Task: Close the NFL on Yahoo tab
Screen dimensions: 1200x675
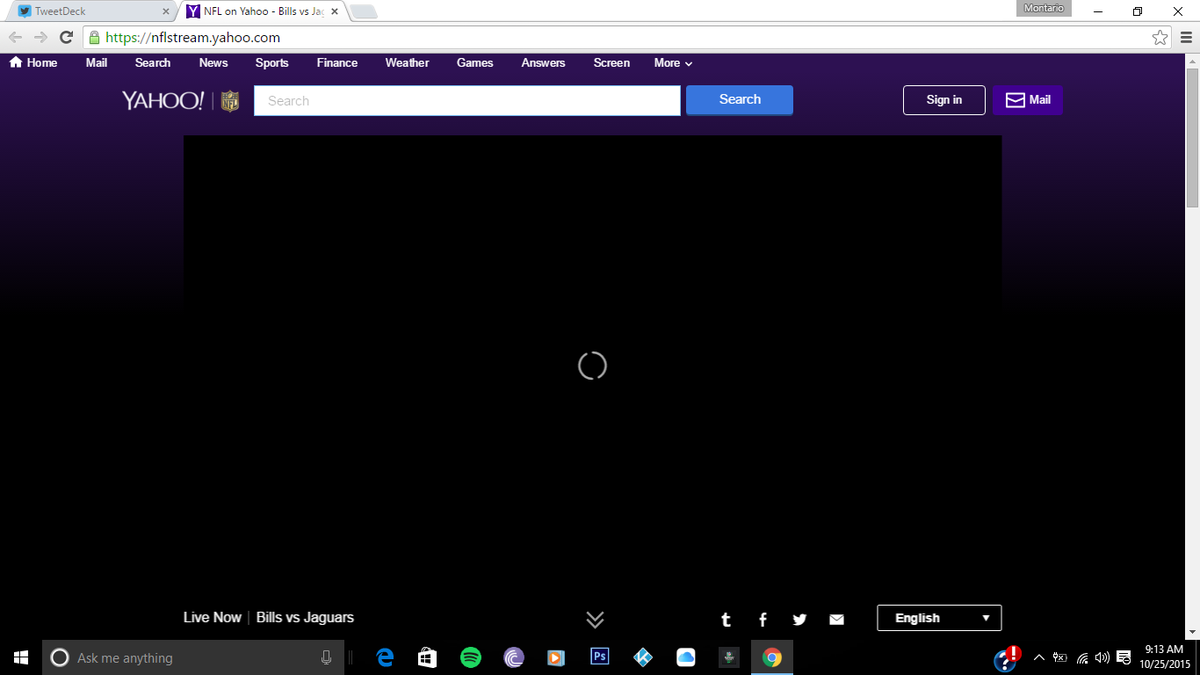Action: (x=335, y=12)
